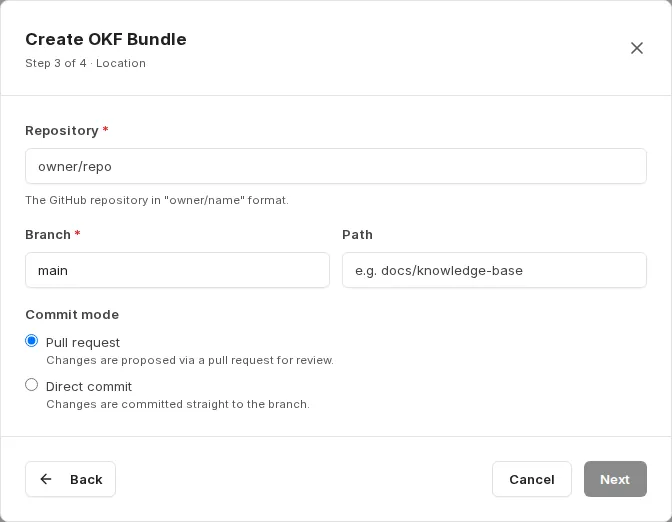Viewport: 672px width, 522px height.
Task: Close the Create OKF Bundle dialog
Action: coord(636,48)
